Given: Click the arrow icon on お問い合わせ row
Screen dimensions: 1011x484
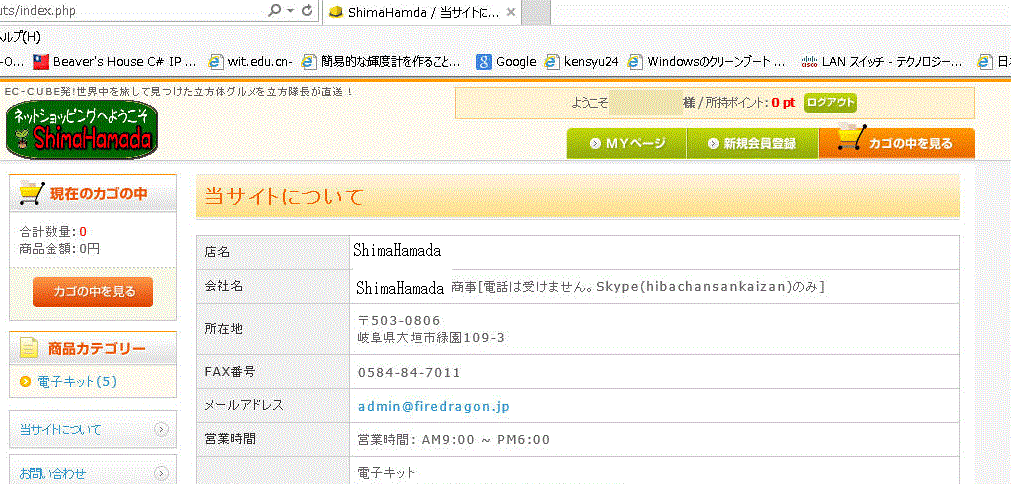Looking at the screenshot, I should (161, 475).
